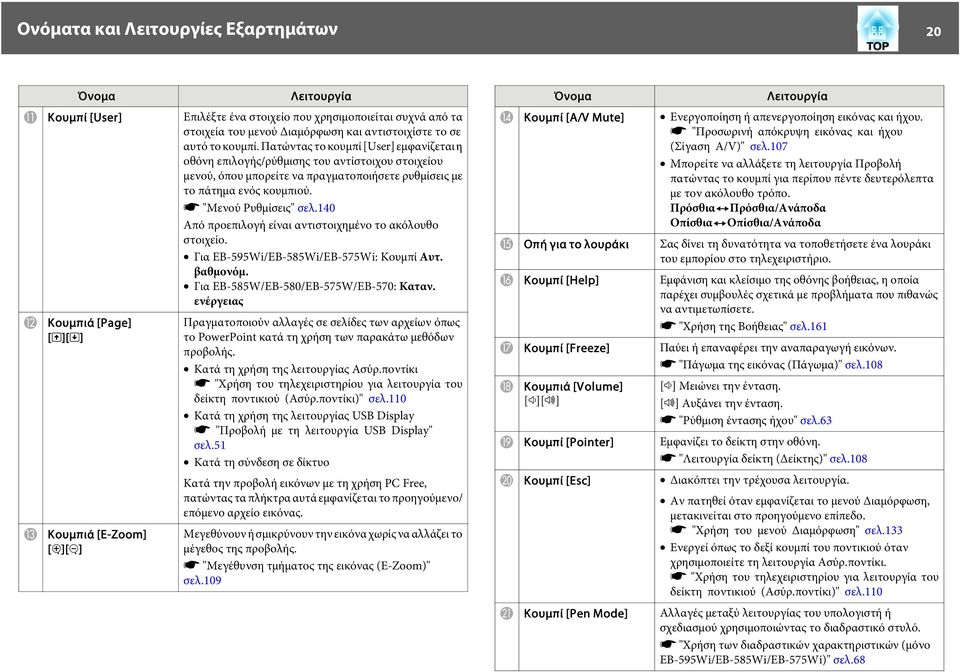This screenshot has height=672, width=960.
Task: Click pointing hand icon beside Μεγέθυνση τμήματος
Action: pos(192,566)
